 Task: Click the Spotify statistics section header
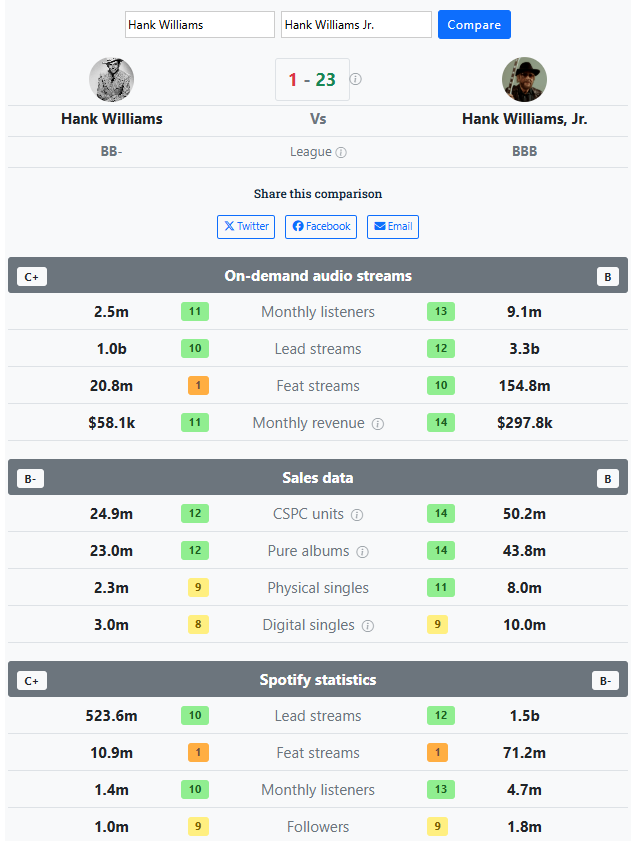318,680
